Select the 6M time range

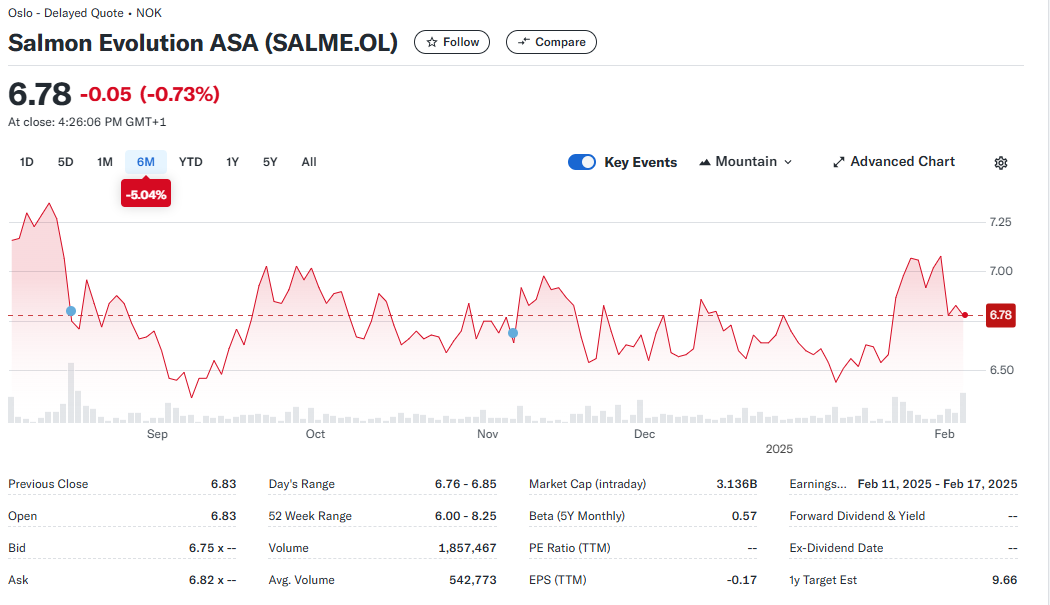[145, 162]
